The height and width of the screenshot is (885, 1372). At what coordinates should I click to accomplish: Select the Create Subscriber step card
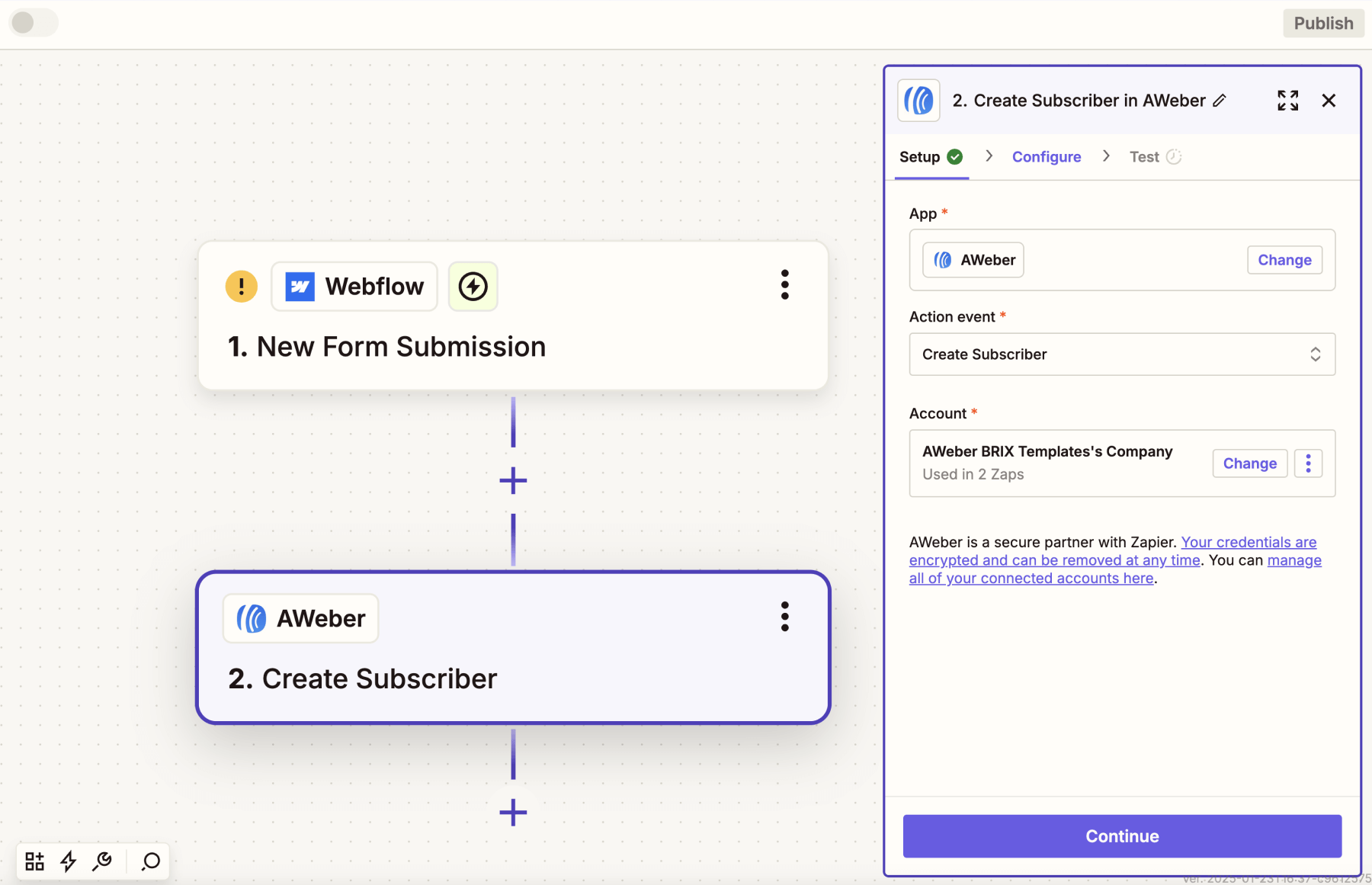tap(513, 647)
